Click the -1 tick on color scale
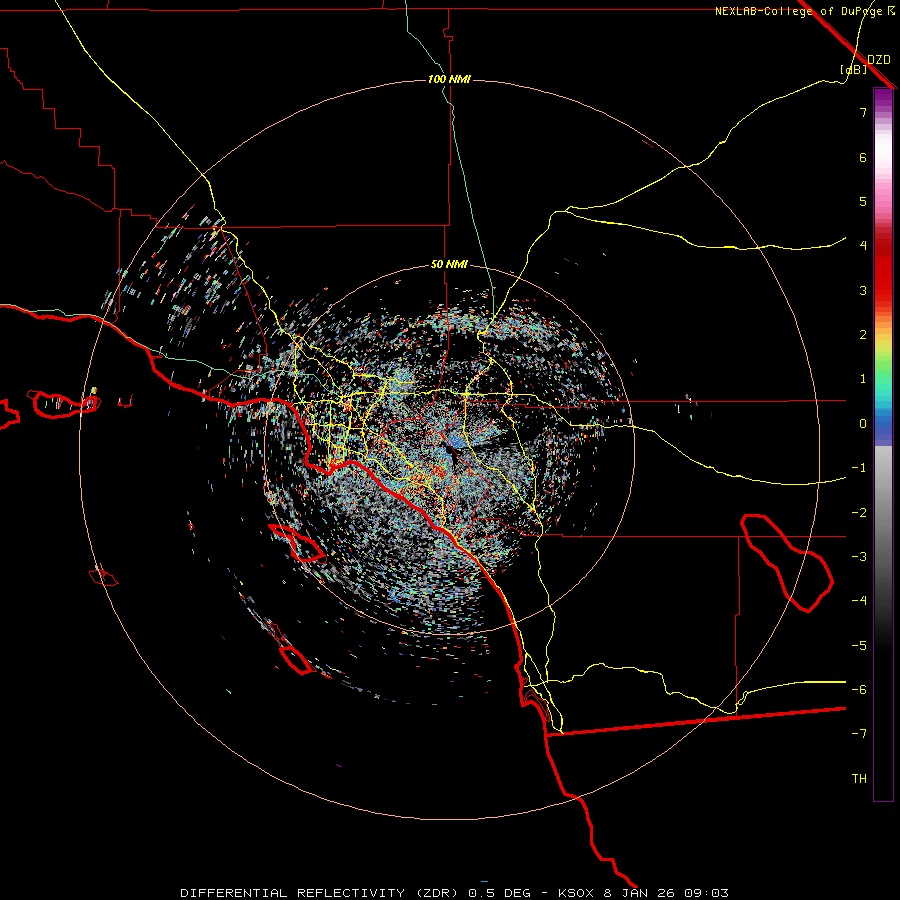The image size is (900, 900). (x=859, y=467)
